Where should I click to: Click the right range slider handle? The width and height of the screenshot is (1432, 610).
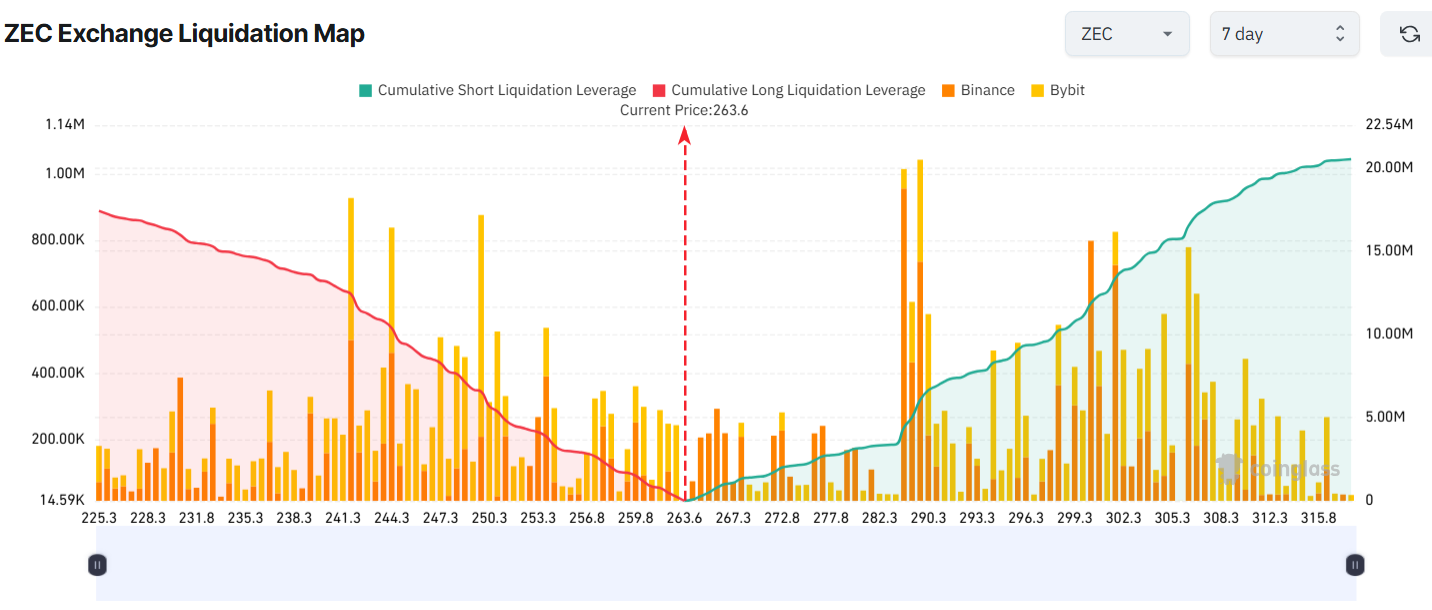(x=1355, y=565)
